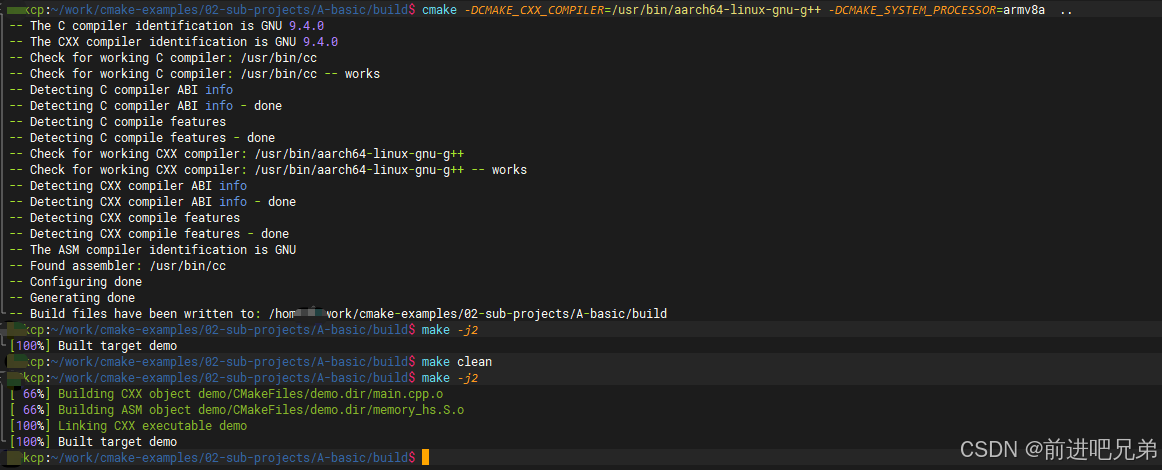
Task: Click the '-DCMAKE_SYSTEM_PROCESSOR' flag text
Action: click(912, 10)
